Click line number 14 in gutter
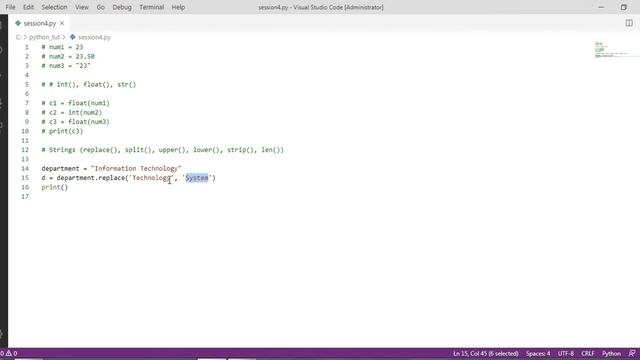Screen dimensions: 640x360 pyautogui.click(x=25, y=169)
